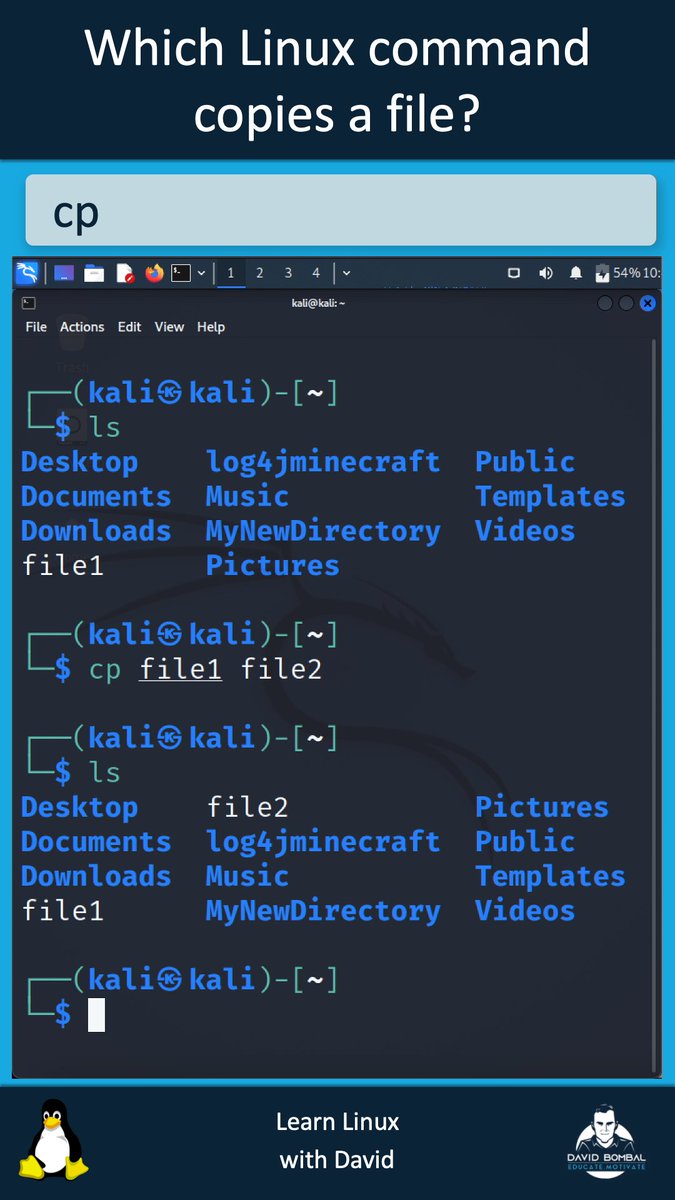The width and height of the screenshot is (675, 1200).
Task: Click 'Desktop' in the first ls output
Action: click(x=79, y=462)
